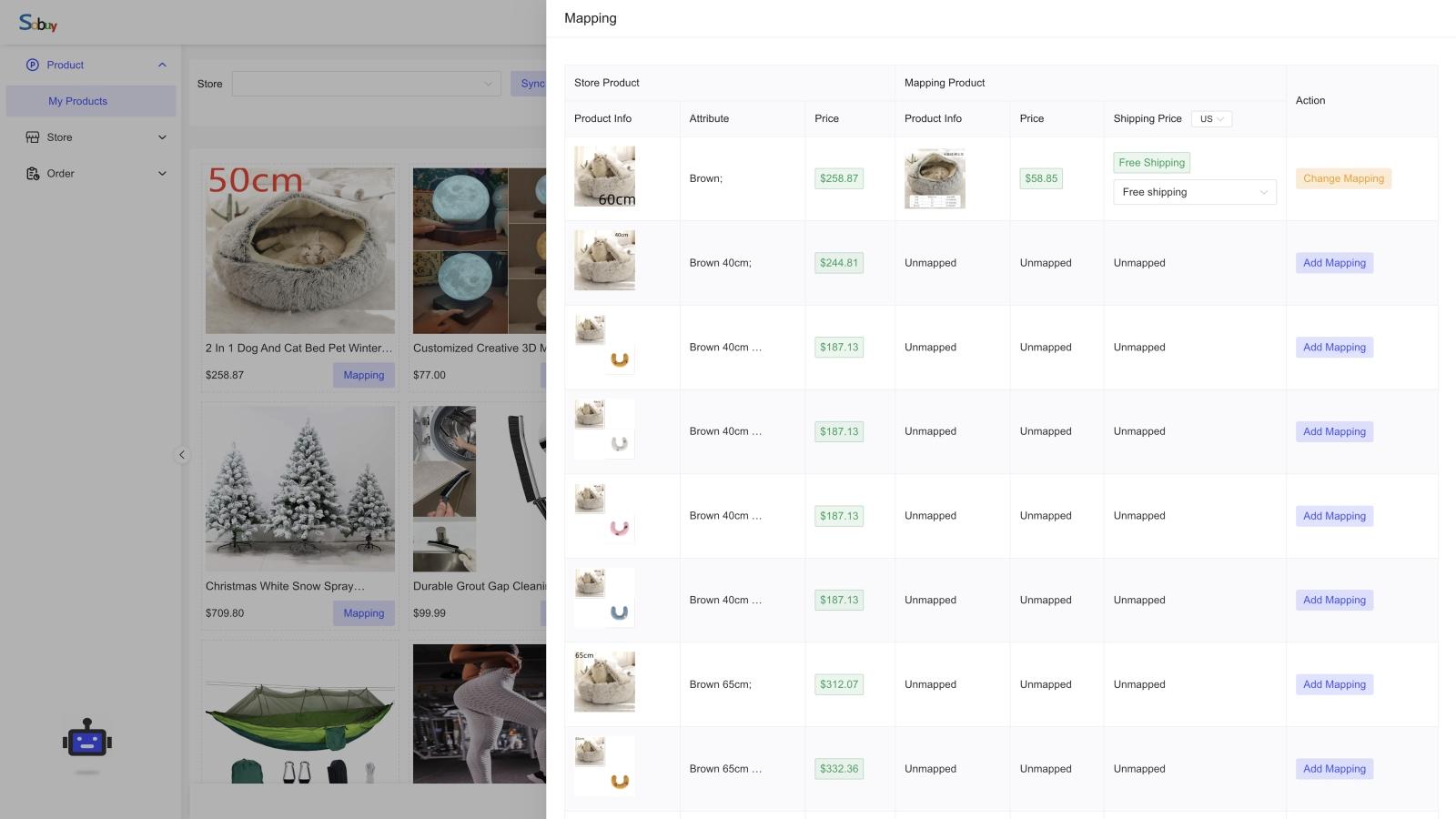1456x819 pixels.
Task: Click the $332.36 price tag
Action: click(x=839, y=769)
